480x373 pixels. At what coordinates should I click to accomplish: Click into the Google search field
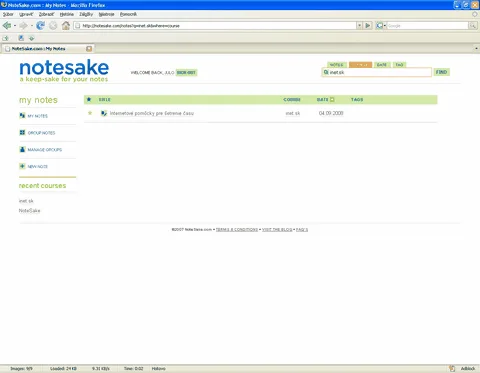[x=427, y=26]
